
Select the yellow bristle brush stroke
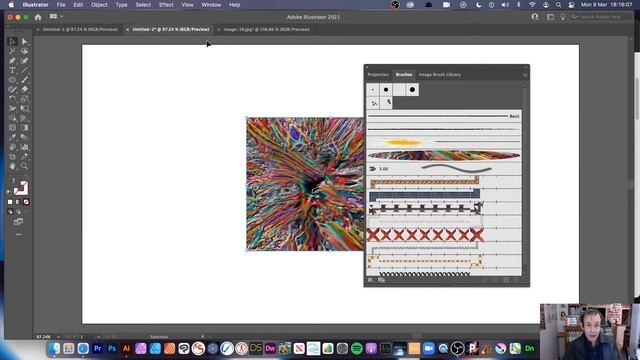point(444,142)
